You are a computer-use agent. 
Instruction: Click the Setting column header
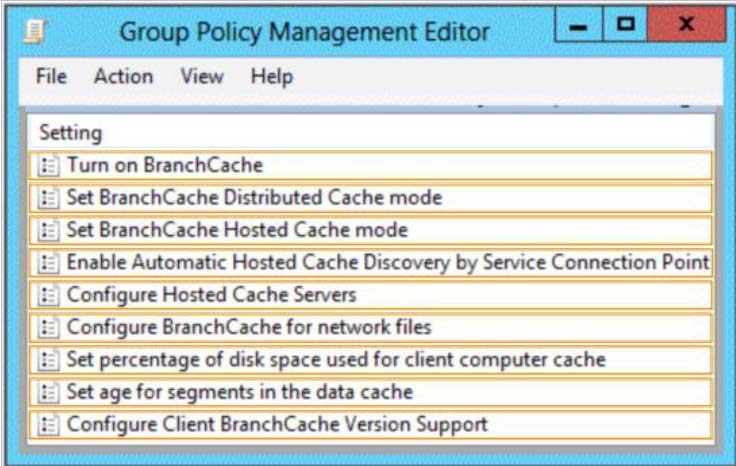point(70,133)
